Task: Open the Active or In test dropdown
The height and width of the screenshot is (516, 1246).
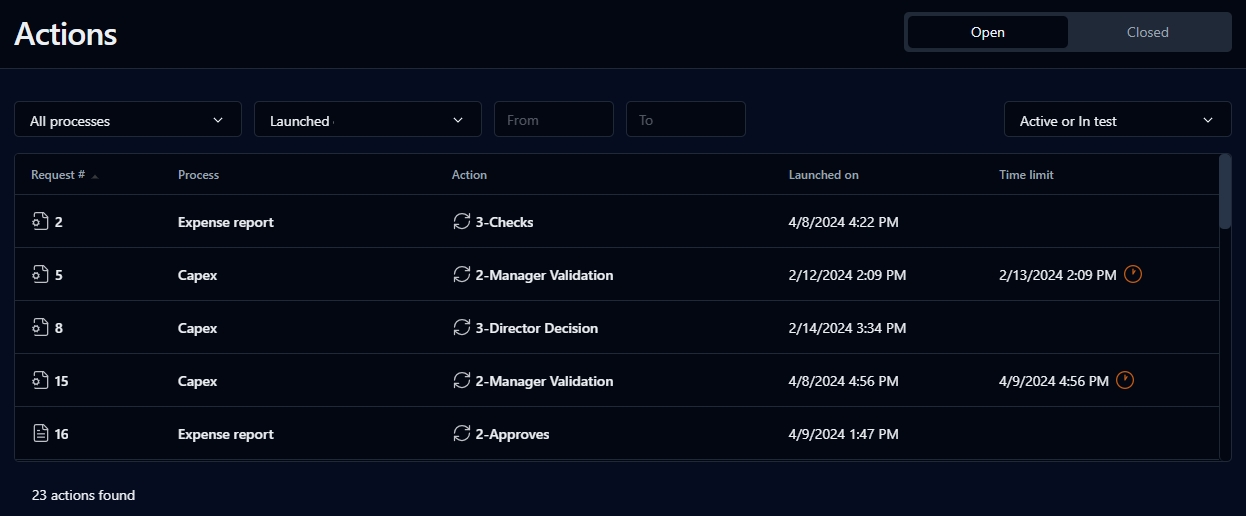Action: click(1117, 120)
